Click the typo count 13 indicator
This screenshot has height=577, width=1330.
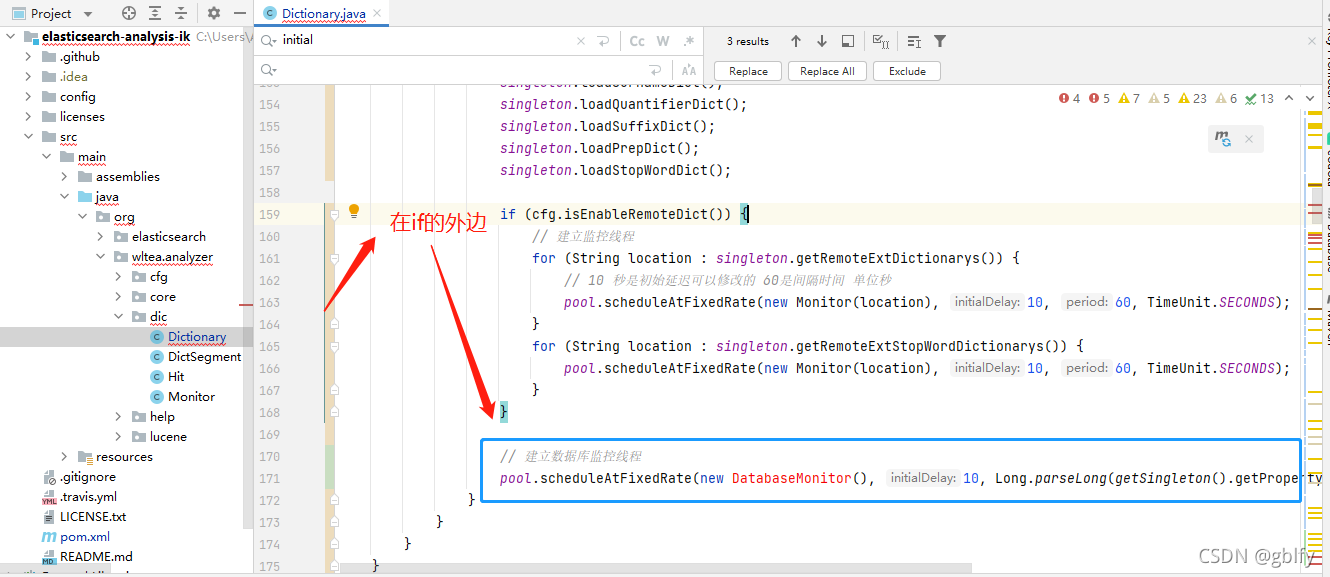point(1259,98)
